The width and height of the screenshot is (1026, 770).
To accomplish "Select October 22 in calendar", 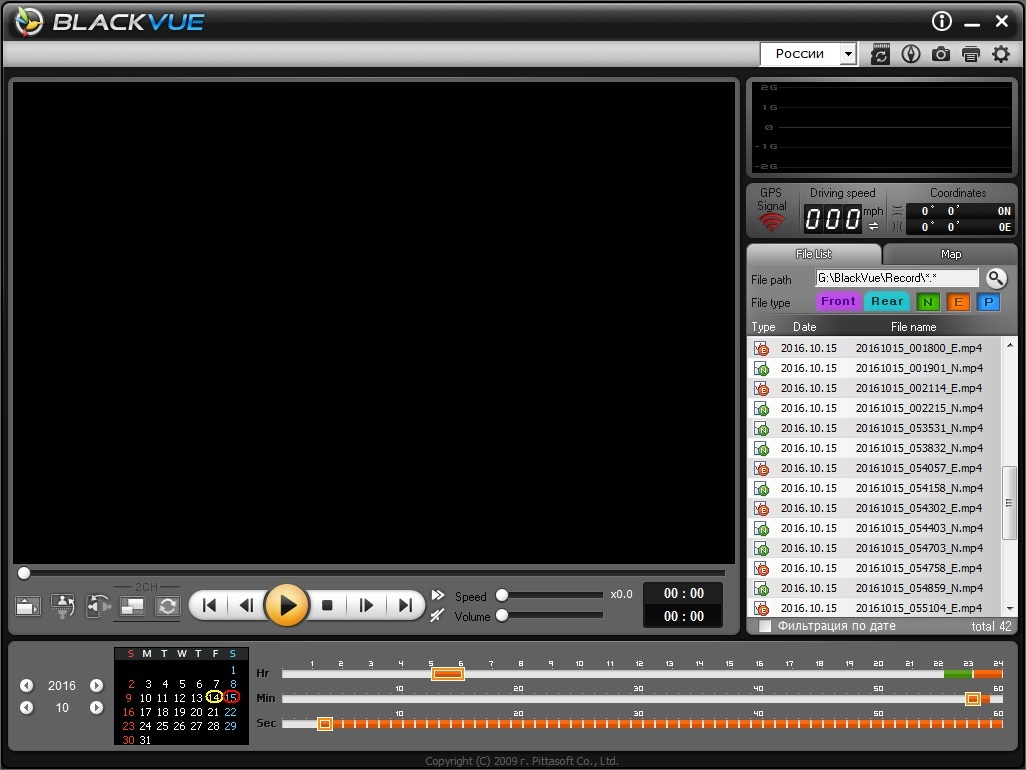I will point(230,712).
